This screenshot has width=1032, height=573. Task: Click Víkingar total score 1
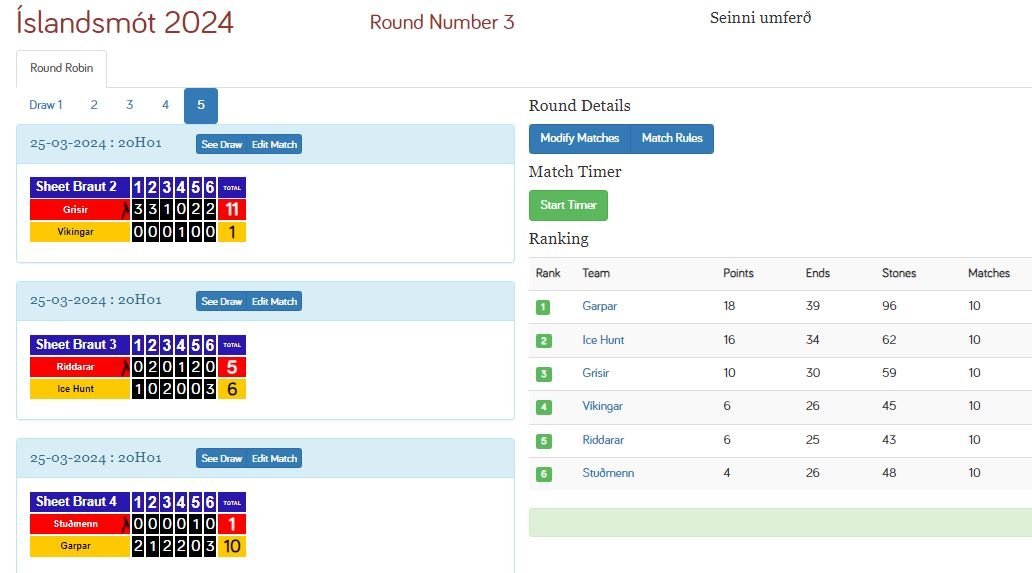[232, 232]
